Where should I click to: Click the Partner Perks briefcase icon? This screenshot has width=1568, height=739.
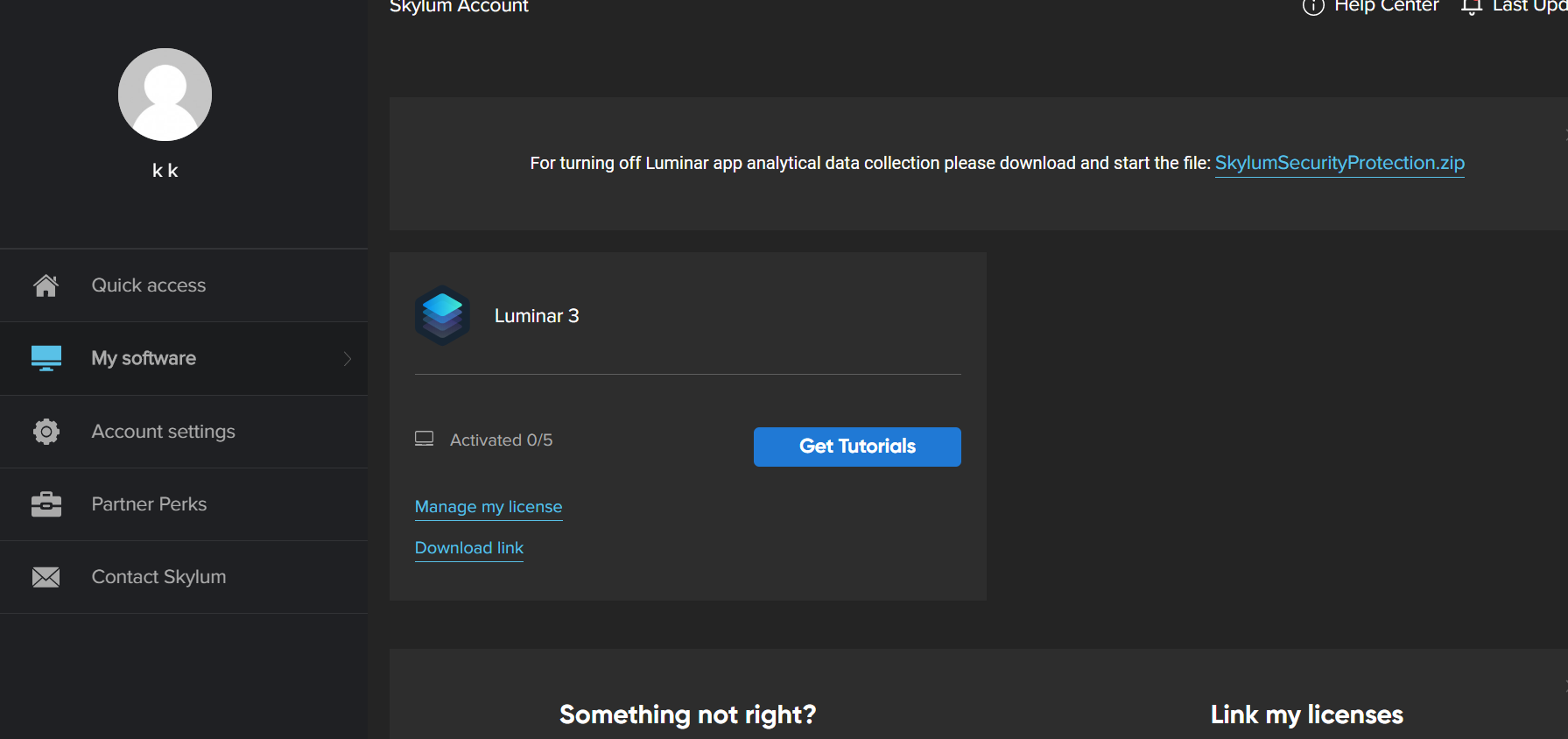(x=46, y=504)
